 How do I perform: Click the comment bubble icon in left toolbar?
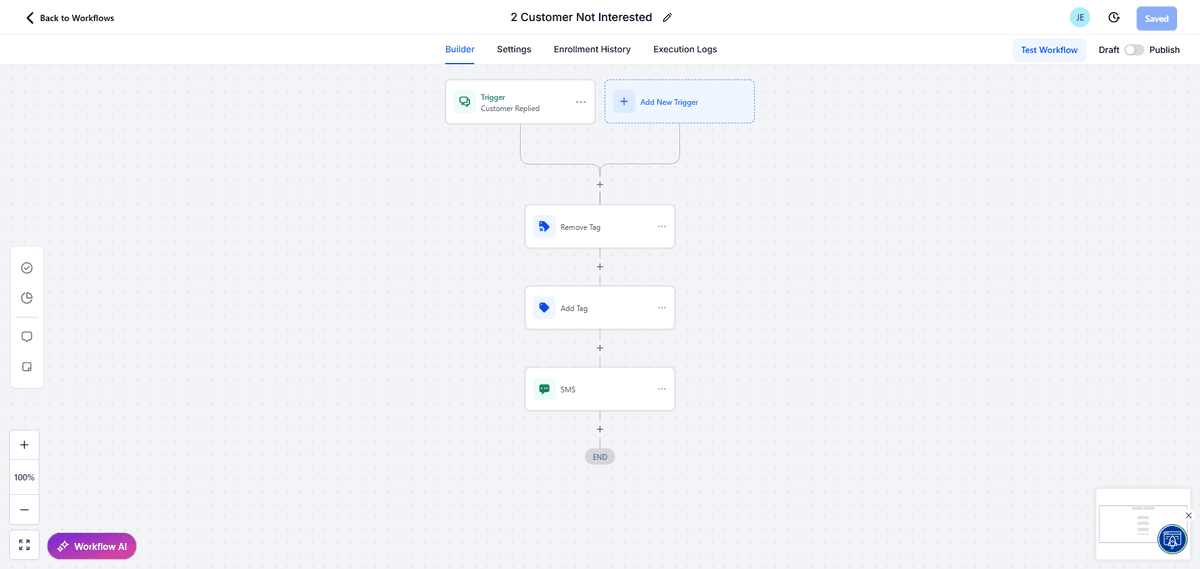27,337
